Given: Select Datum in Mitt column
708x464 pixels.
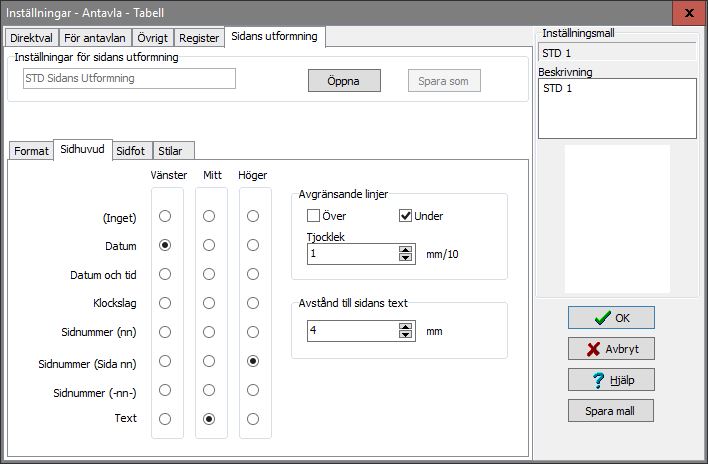Looking at the screenshot, I should [209, 245].
